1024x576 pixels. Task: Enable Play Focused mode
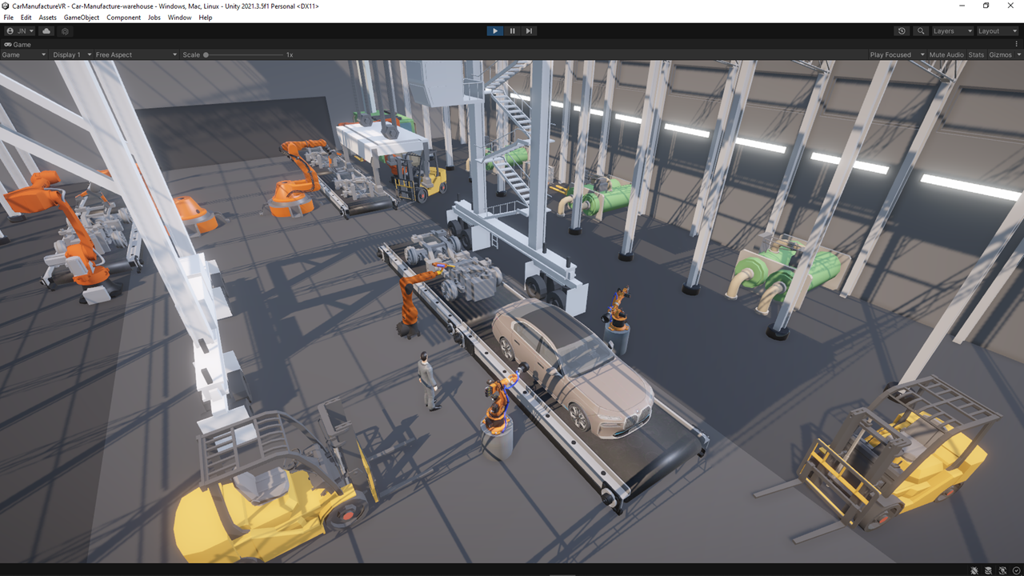891,54
